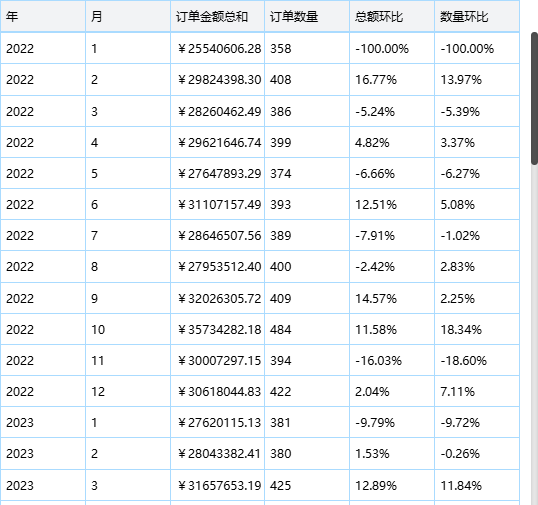Click order count cell 425

coord(307,485)
